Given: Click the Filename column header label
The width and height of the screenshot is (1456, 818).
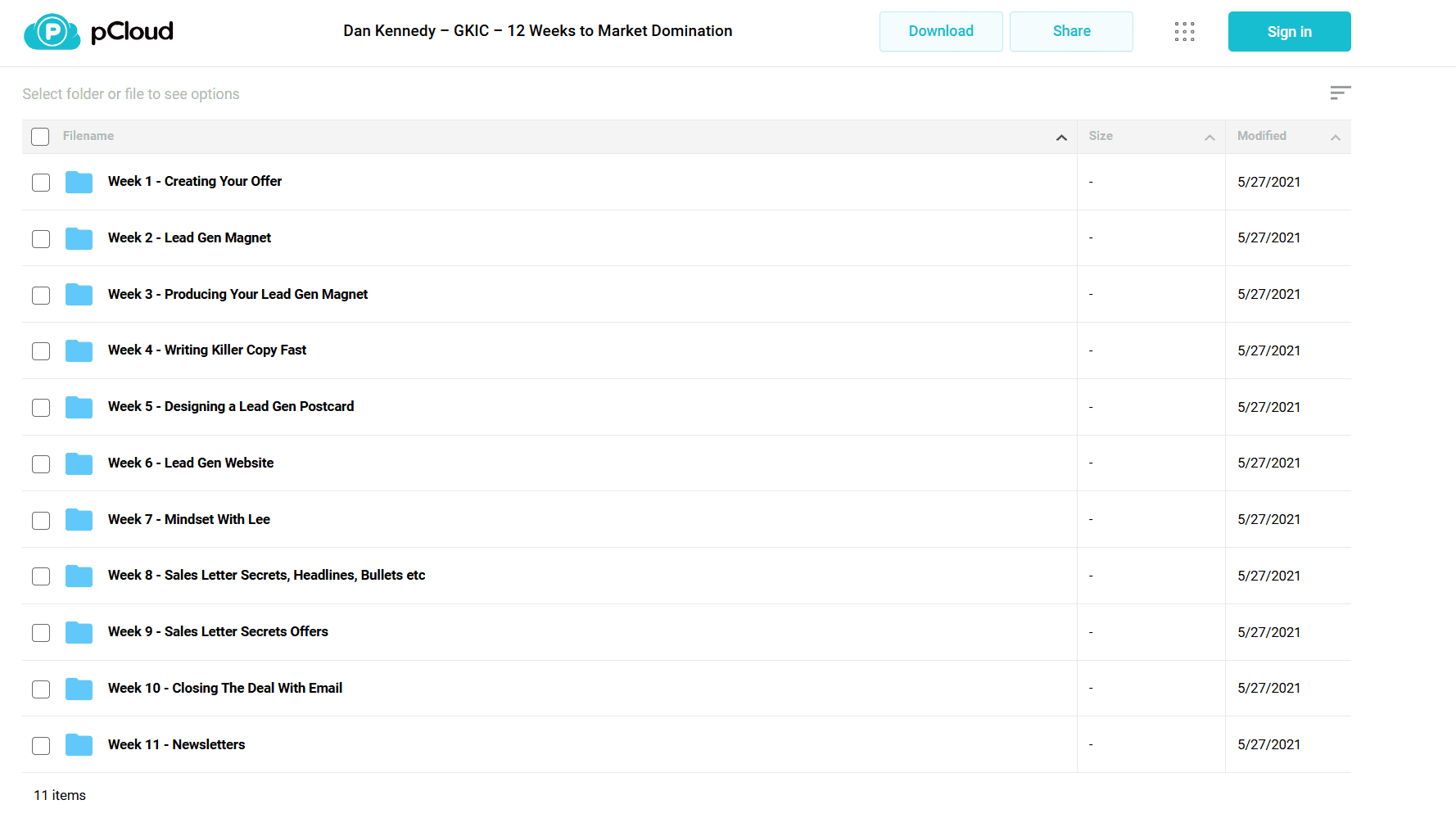Looking at the screenshot, I should (88, 136).
